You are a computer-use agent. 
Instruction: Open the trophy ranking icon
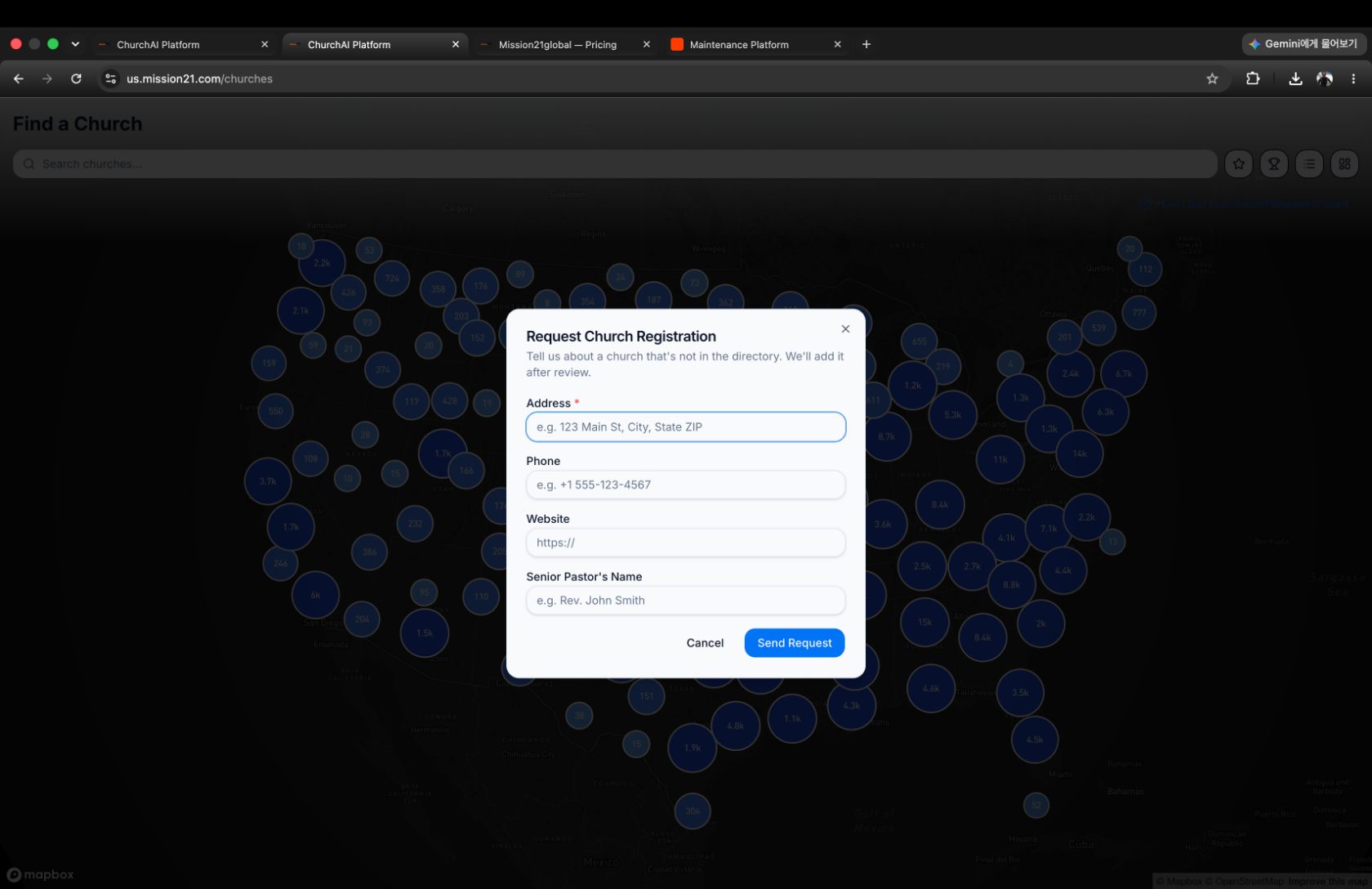point(1273,163)
